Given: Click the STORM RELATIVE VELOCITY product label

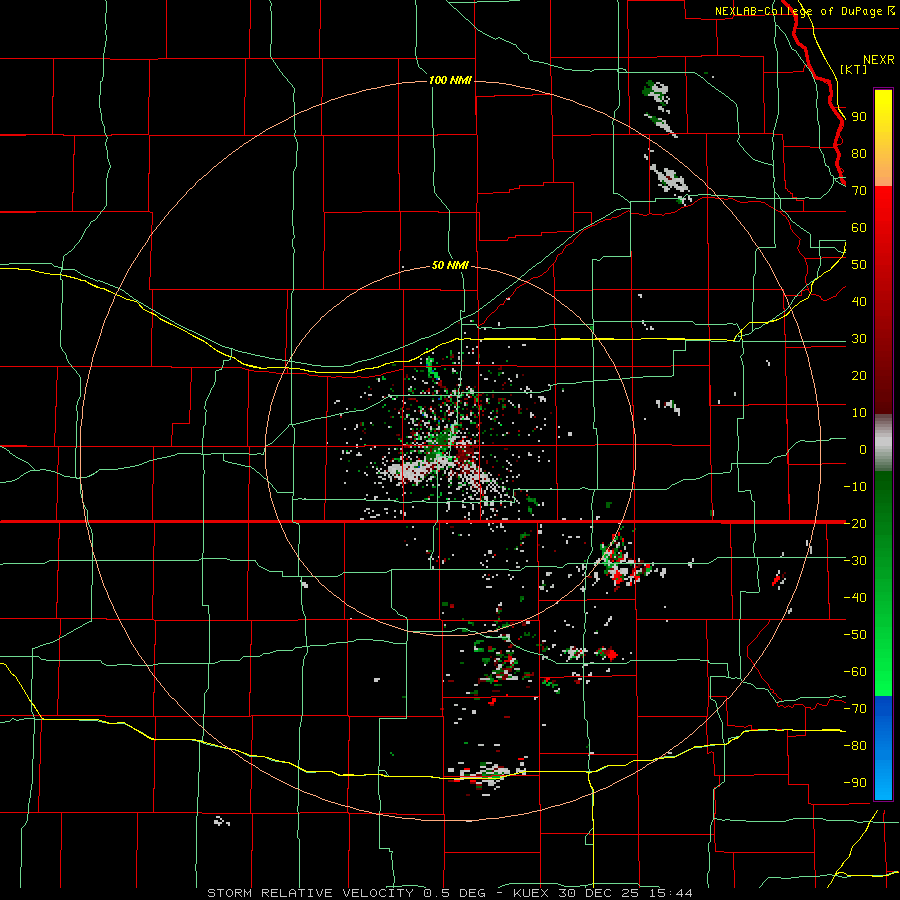Looking at the screenshot, I should (311, 893).
